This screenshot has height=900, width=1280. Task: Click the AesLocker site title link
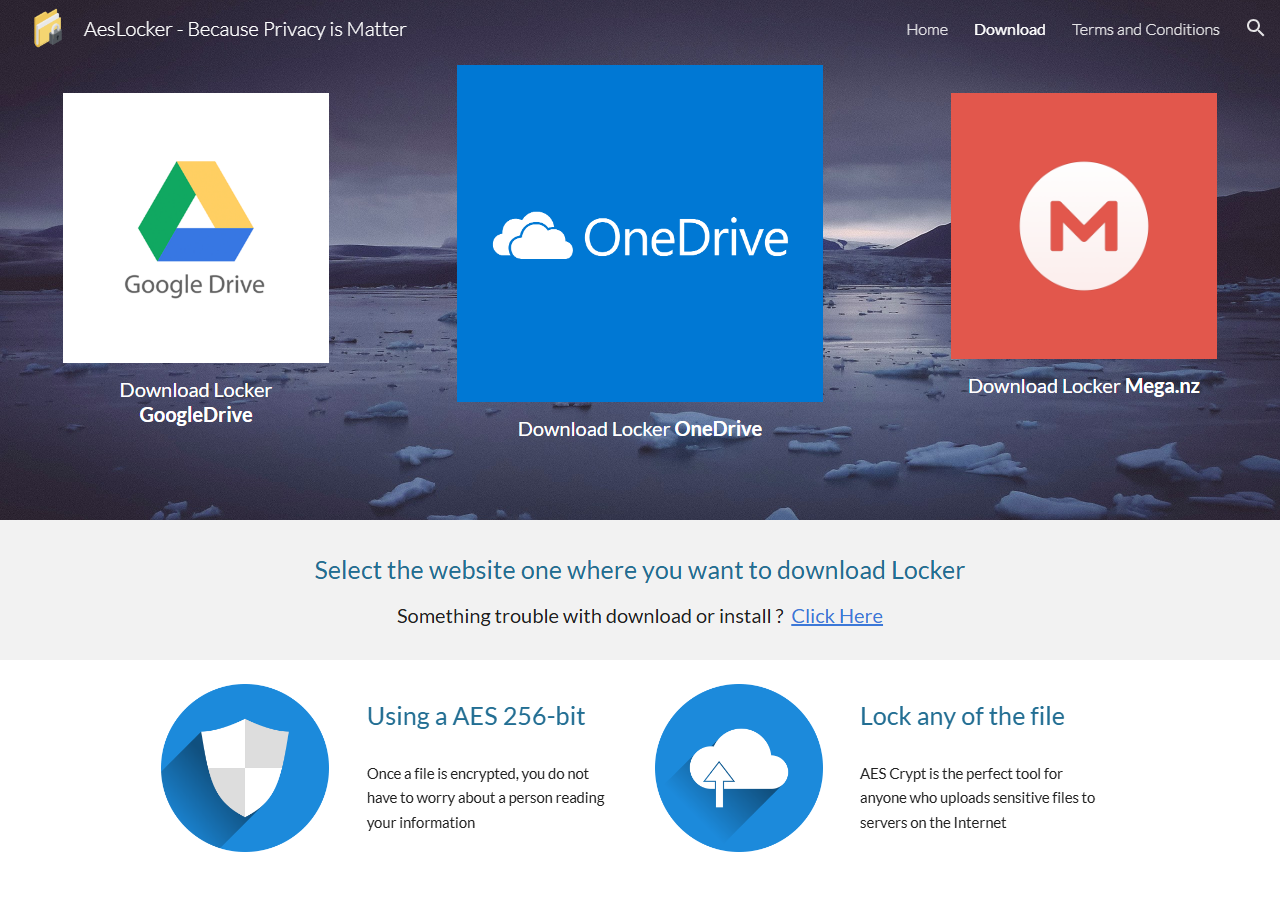pos(245,29)
